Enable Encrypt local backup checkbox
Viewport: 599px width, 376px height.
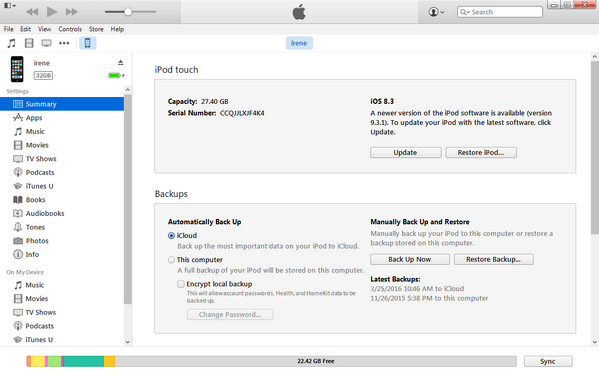(180, 284)
